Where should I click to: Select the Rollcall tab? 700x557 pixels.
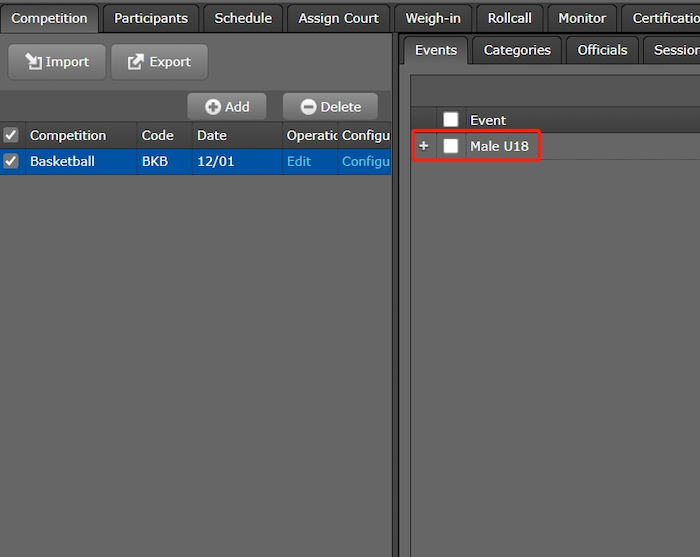509,18
